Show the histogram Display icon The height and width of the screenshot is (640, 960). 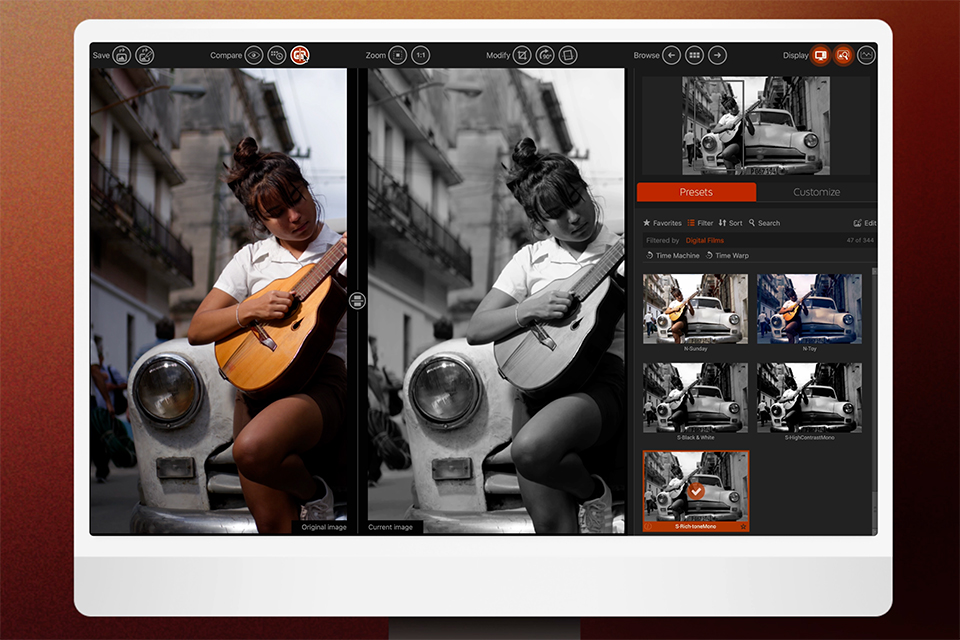pyautogui.click(x=866, y=55)
